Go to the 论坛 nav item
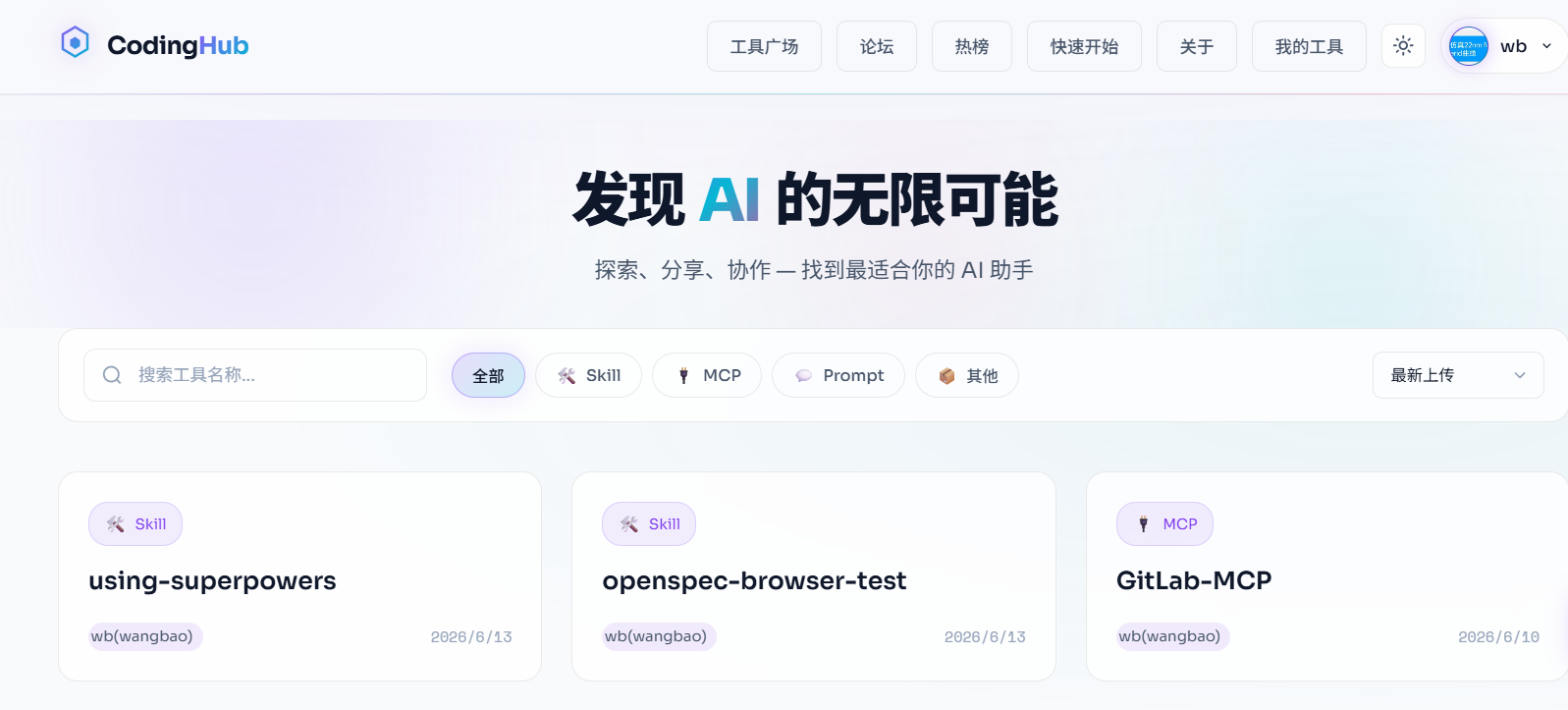The image size is (1568, 710). (877, 46)
